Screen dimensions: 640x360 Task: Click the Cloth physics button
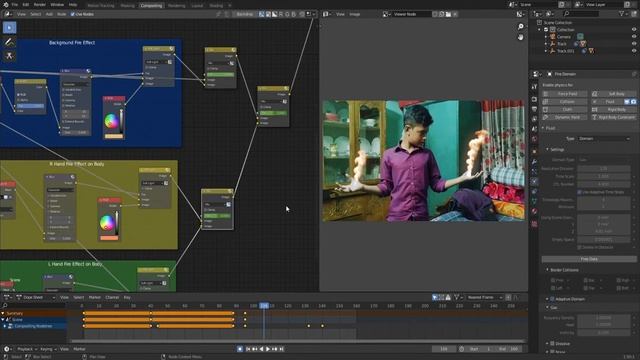pyautogui.click(x=564, y=109)
